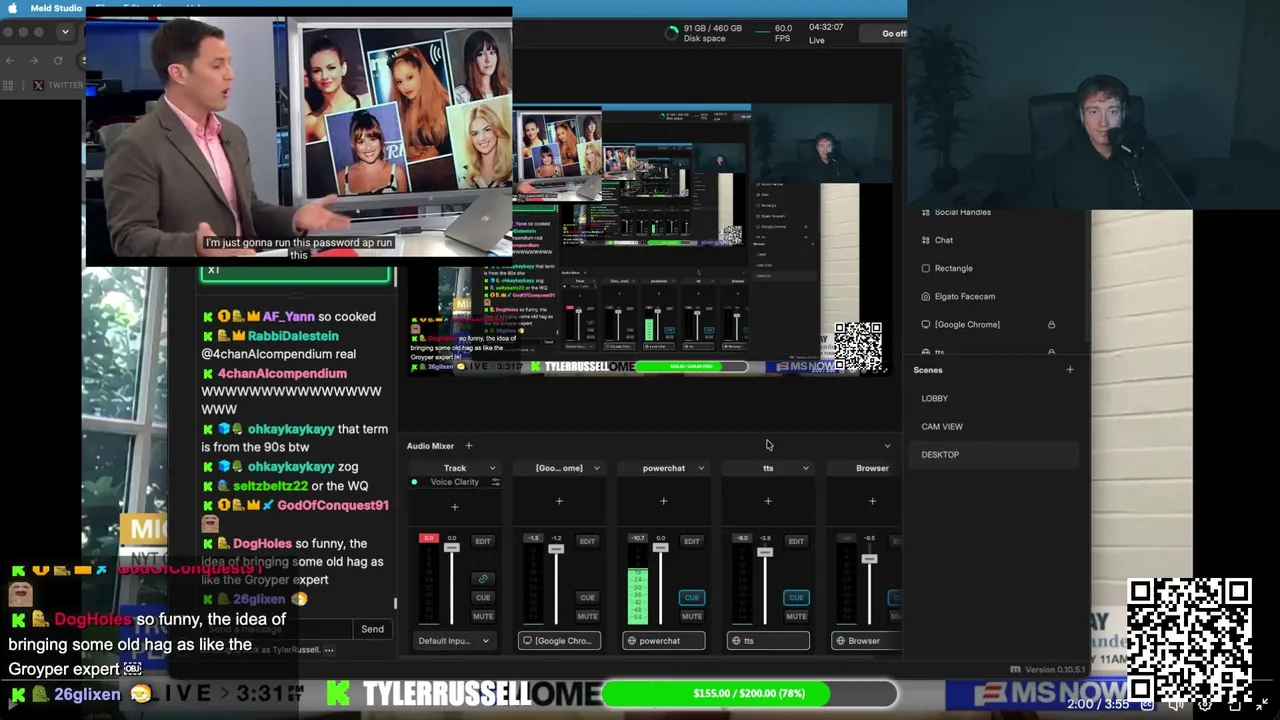Click the Track channel volume fader
This screenshot has width=1280, height=720.
click(x=452, y=547)
